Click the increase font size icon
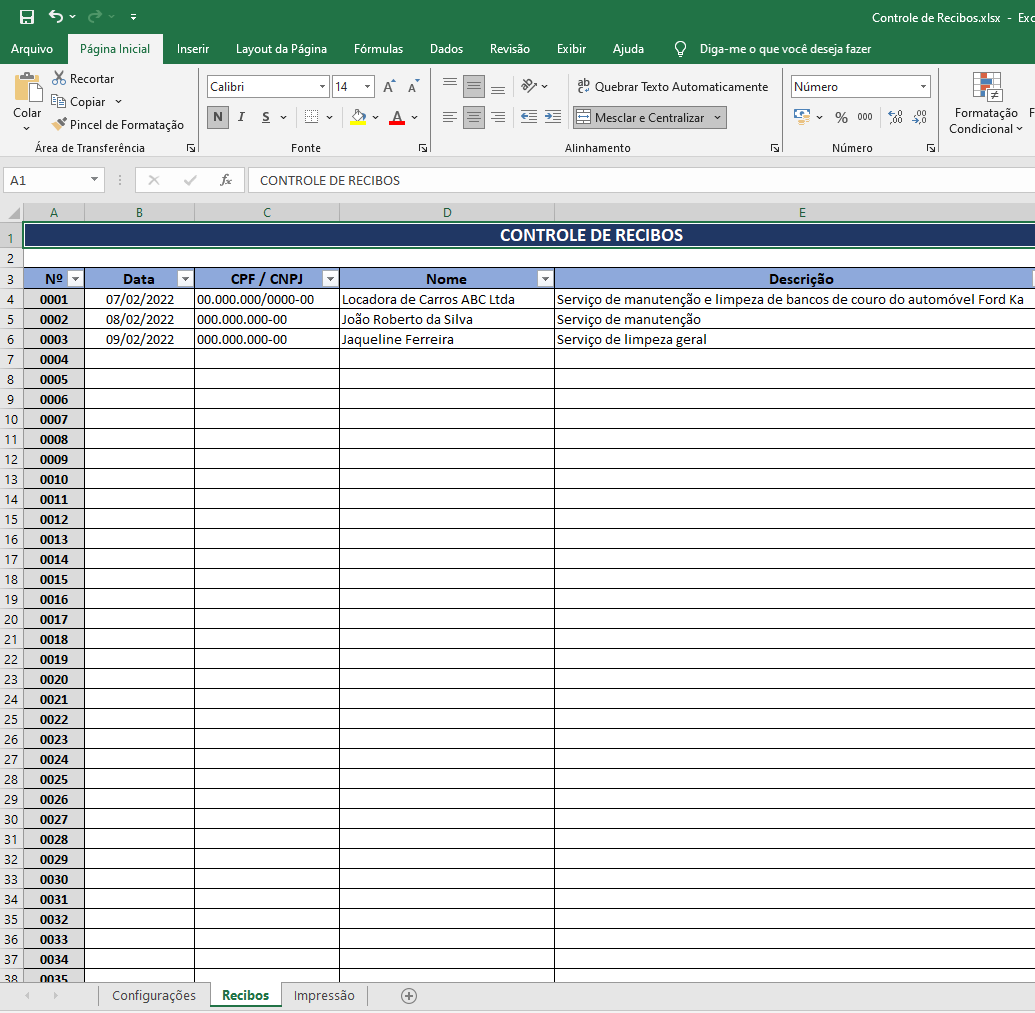Viewport: 1035px width, 1013px height. click(390, 87)
